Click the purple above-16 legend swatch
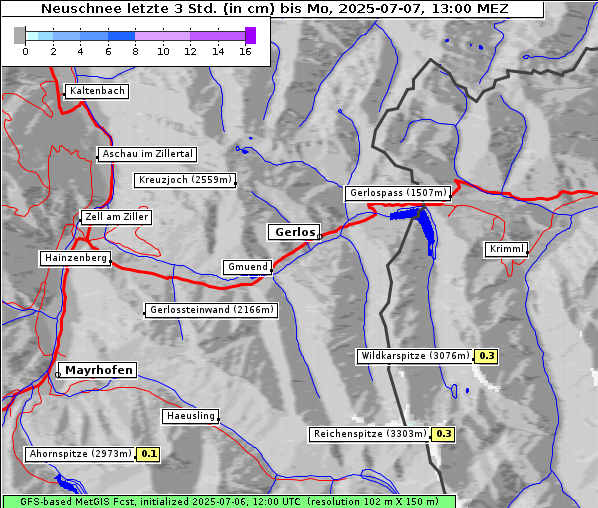598x508 pixels. pos(251,35)
